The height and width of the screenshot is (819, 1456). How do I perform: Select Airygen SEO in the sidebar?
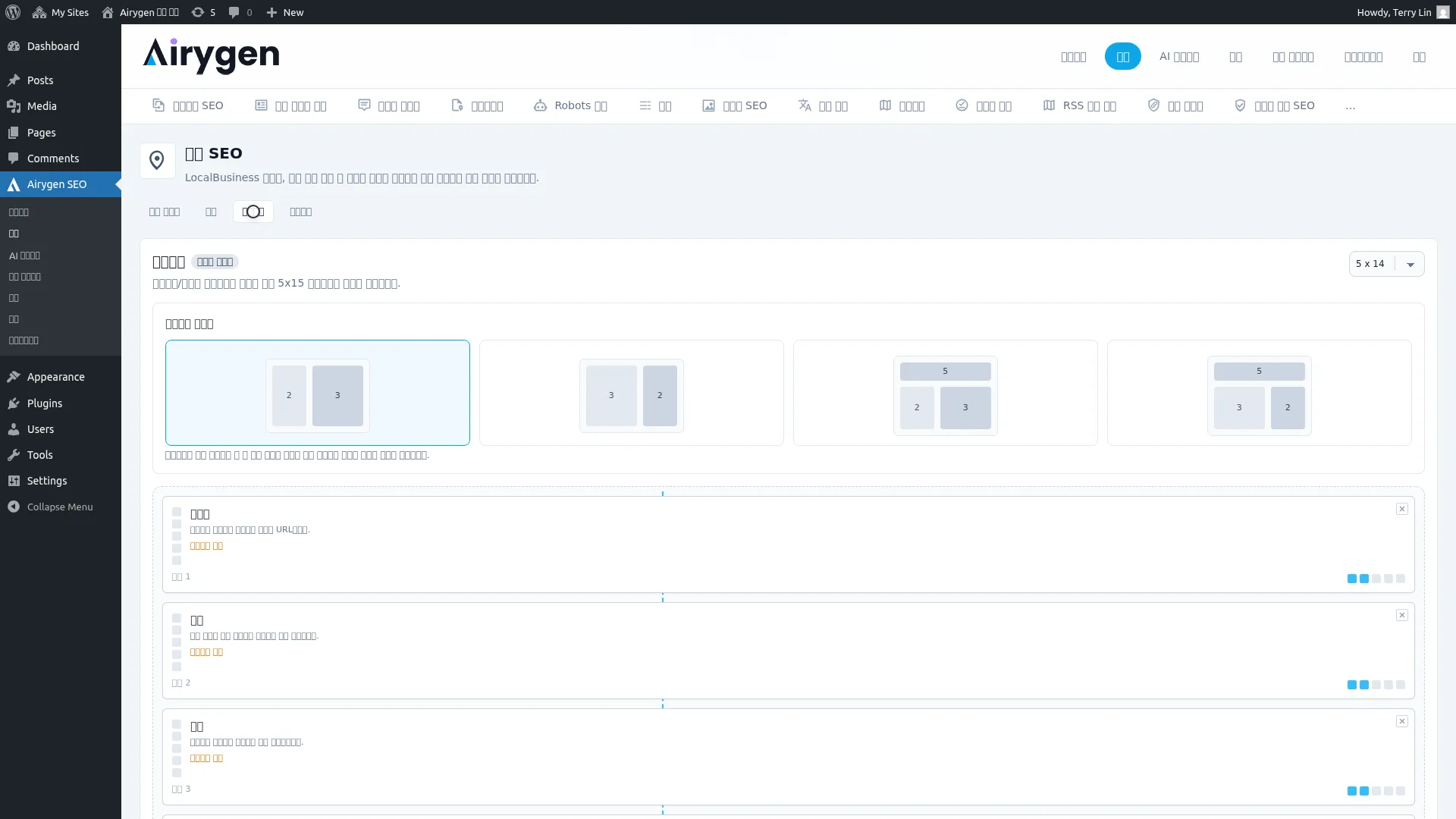click(x=61, y=184)
